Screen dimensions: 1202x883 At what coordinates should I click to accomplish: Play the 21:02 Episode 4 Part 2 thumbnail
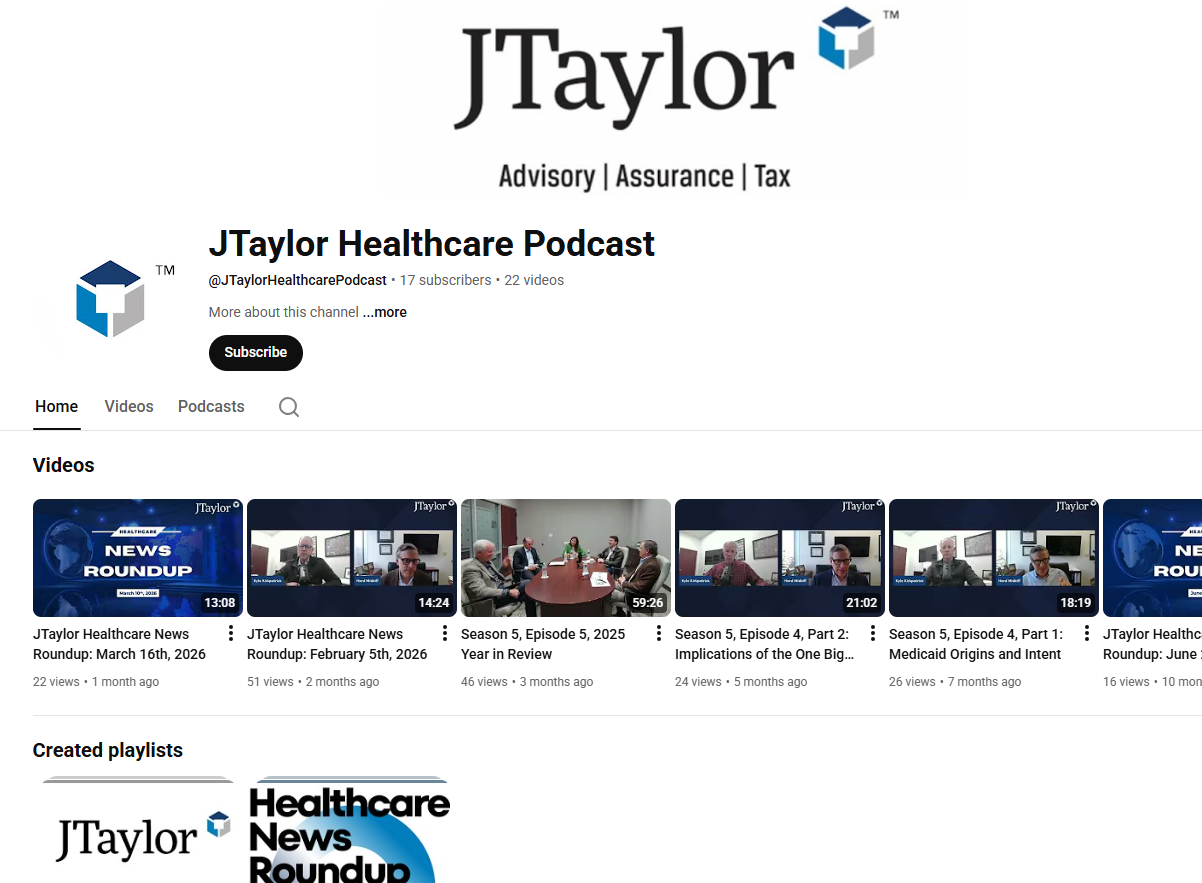tap(780, 558)
